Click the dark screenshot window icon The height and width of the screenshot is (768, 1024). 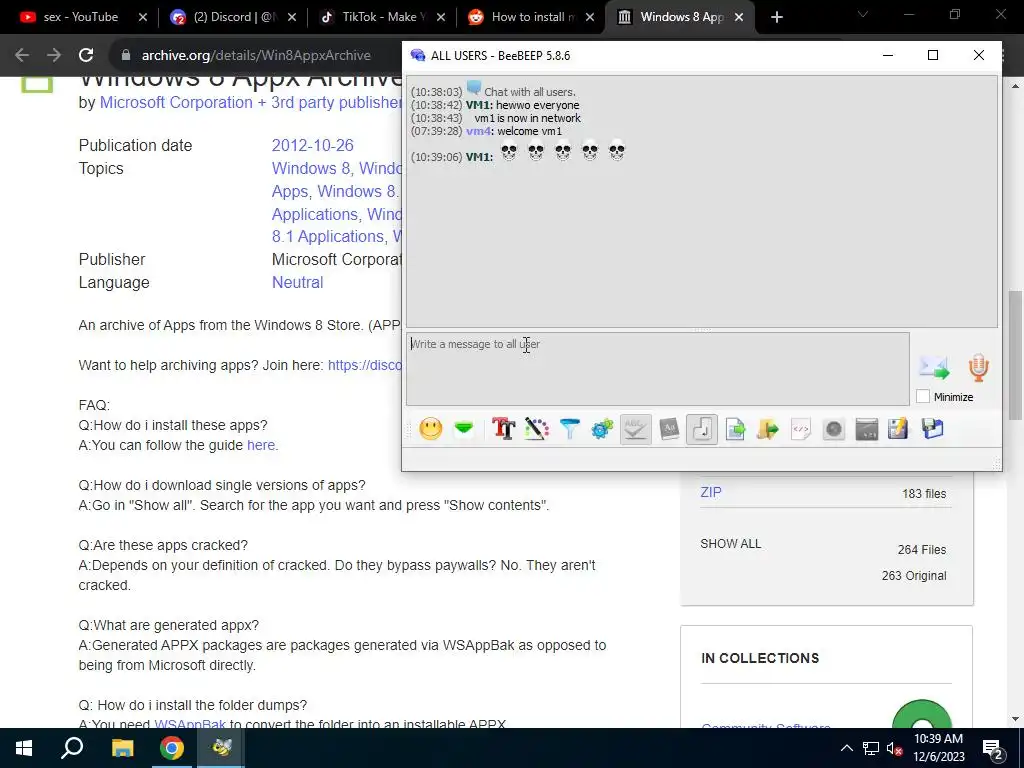pyautogui.click(x=867, y=429)
